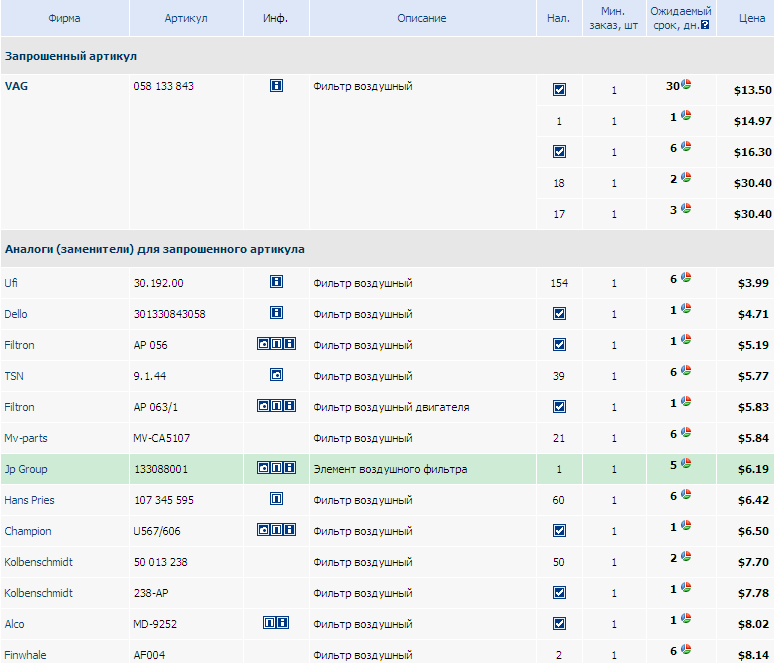774x663 pixels.
Task: Click the Цена column header
Action: click(x=752, y=18)
